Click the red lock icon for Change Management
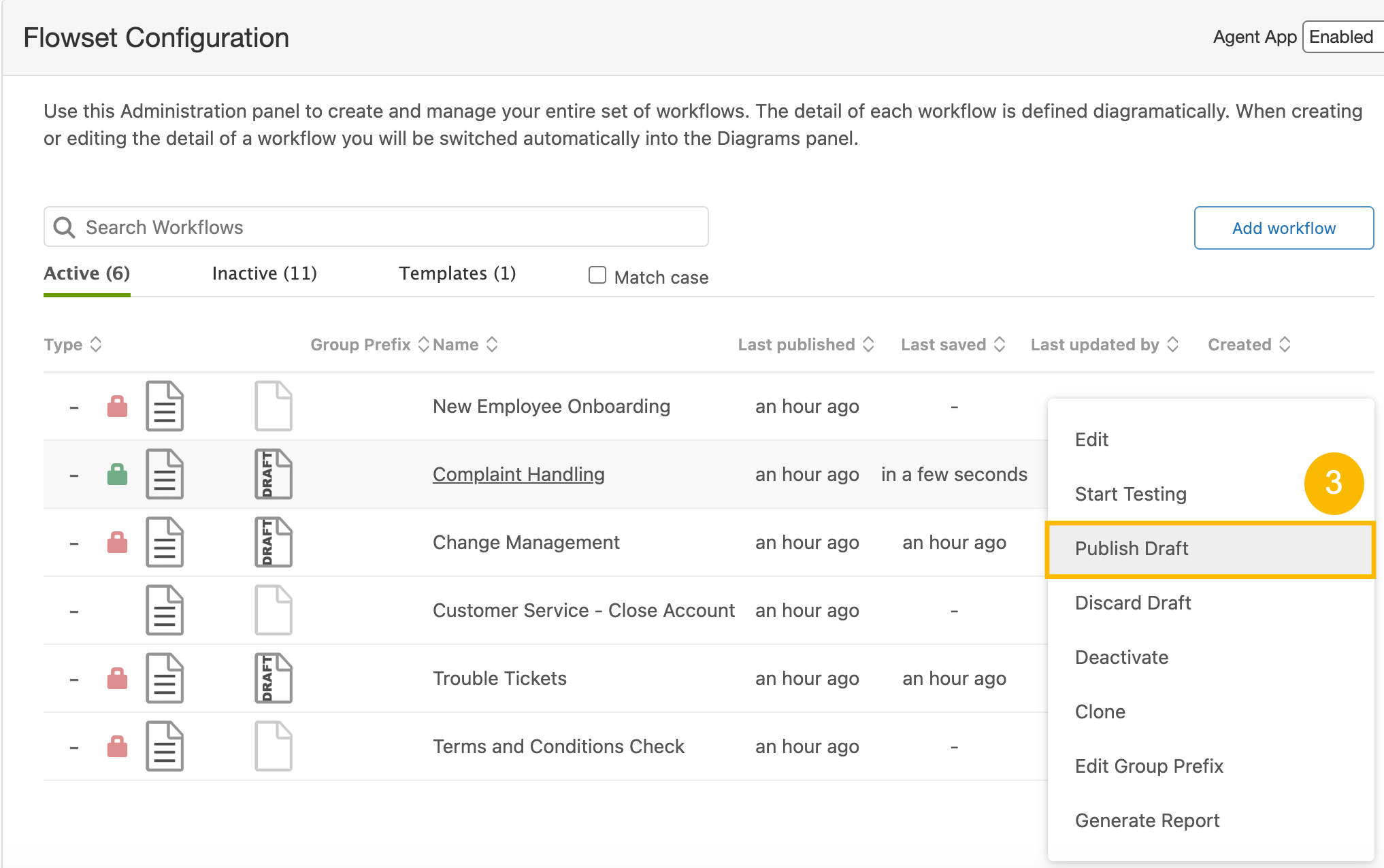This screenshot has height=868, width=1384. (x=118, y=542)
